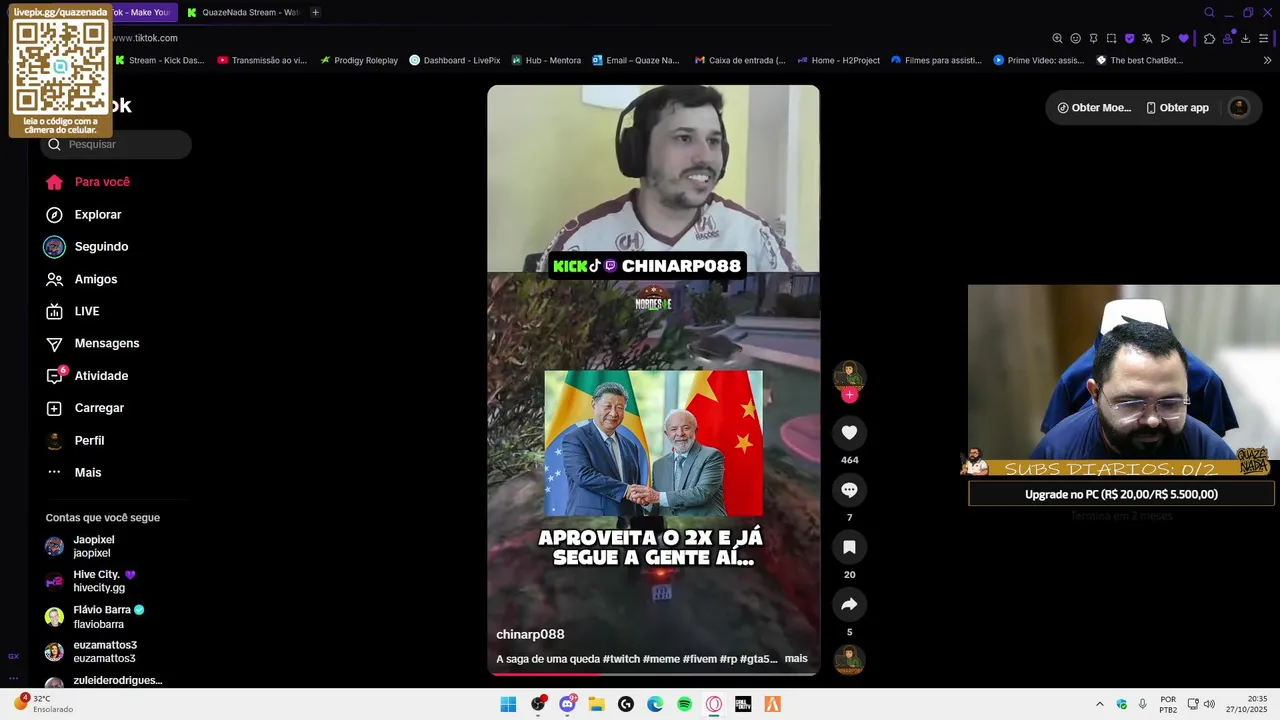The width and height of the screenshot is (1280, 720).
Task: Click the Pesquisar search field
Action: tap(116, 144)
